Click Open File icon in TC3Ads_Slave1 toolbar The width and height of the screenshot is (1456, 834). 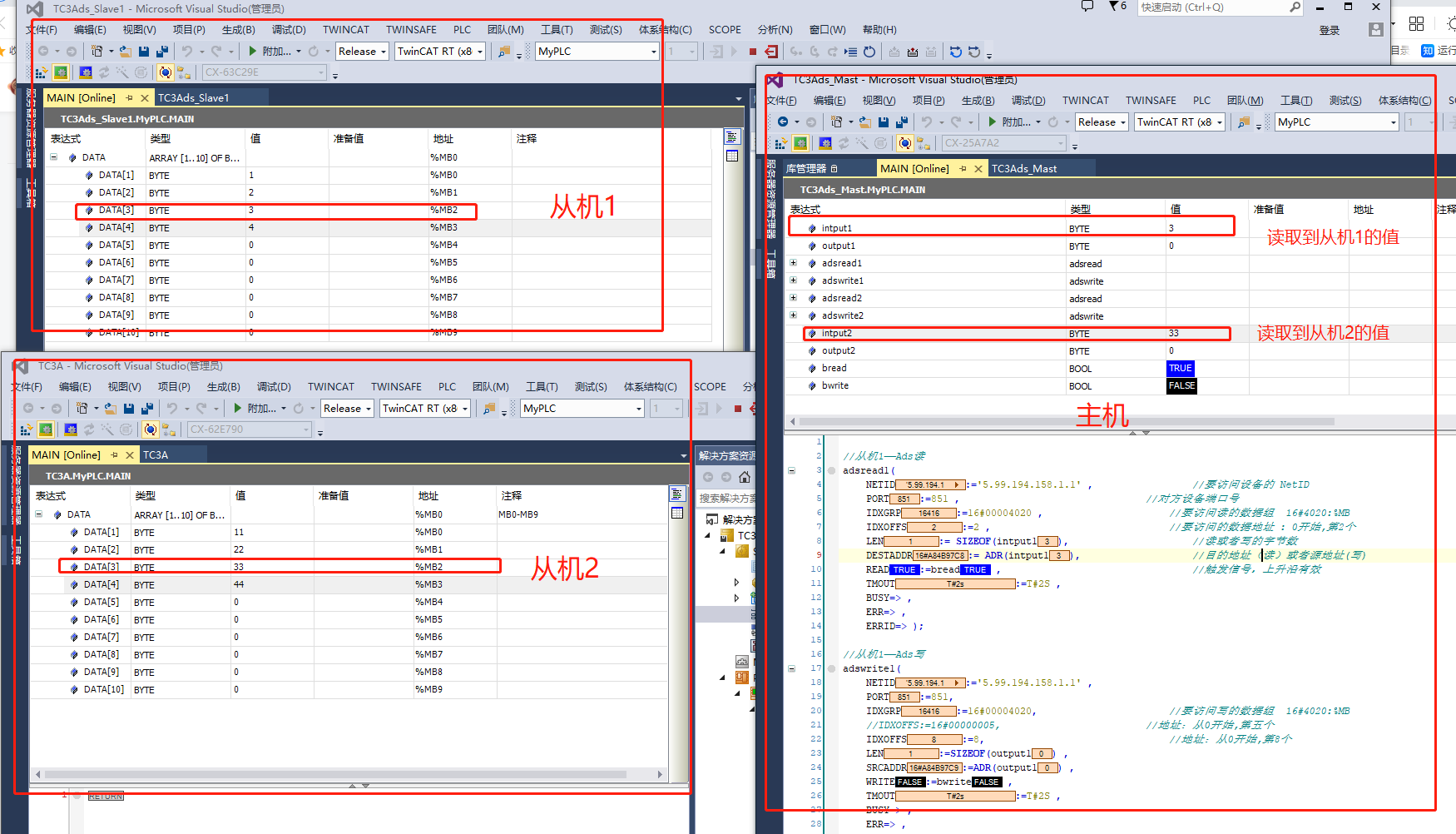click(x=125, y=52)
